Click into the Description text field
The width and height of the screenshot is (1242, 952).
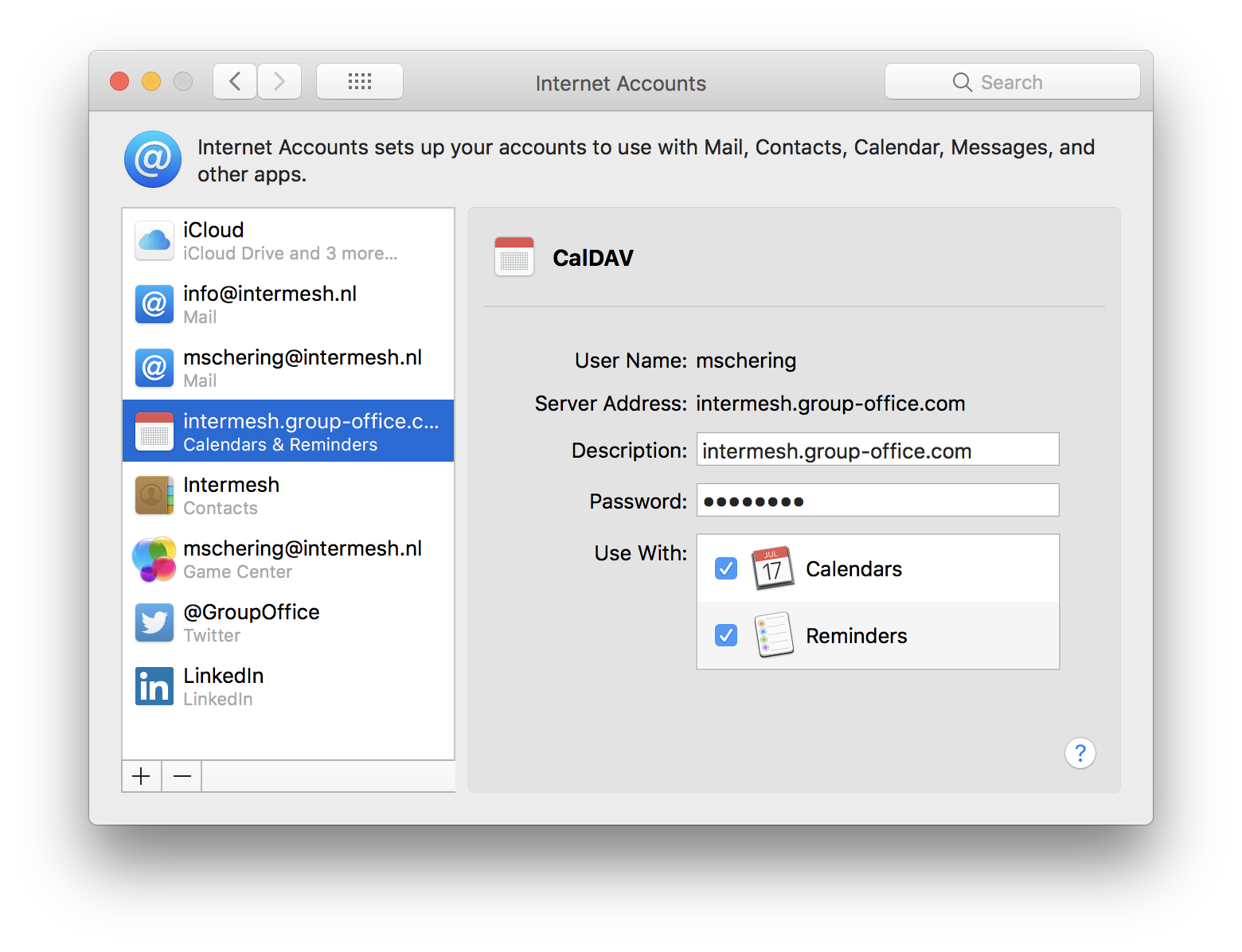878,450
